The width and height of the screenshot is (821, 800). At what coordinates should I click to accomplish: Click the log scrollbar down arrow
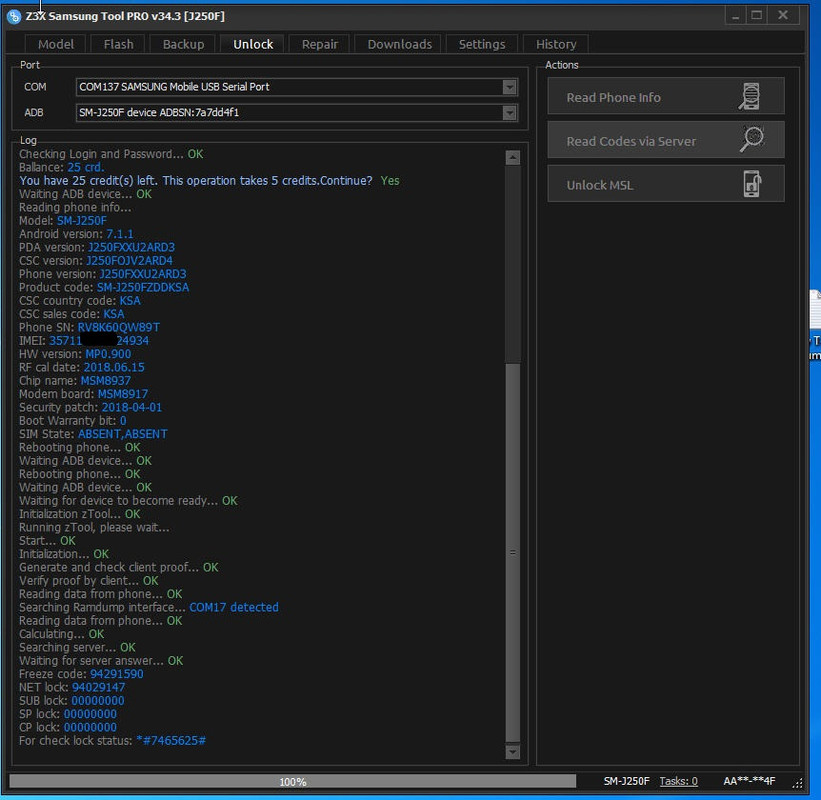[513, 752]
